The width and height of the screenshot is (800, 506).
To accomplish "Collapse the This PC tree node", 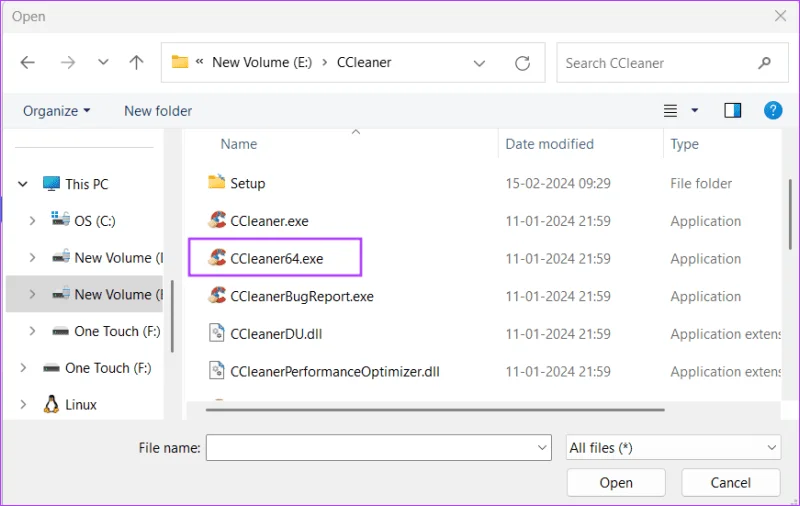I will click(x=23, y=184).
